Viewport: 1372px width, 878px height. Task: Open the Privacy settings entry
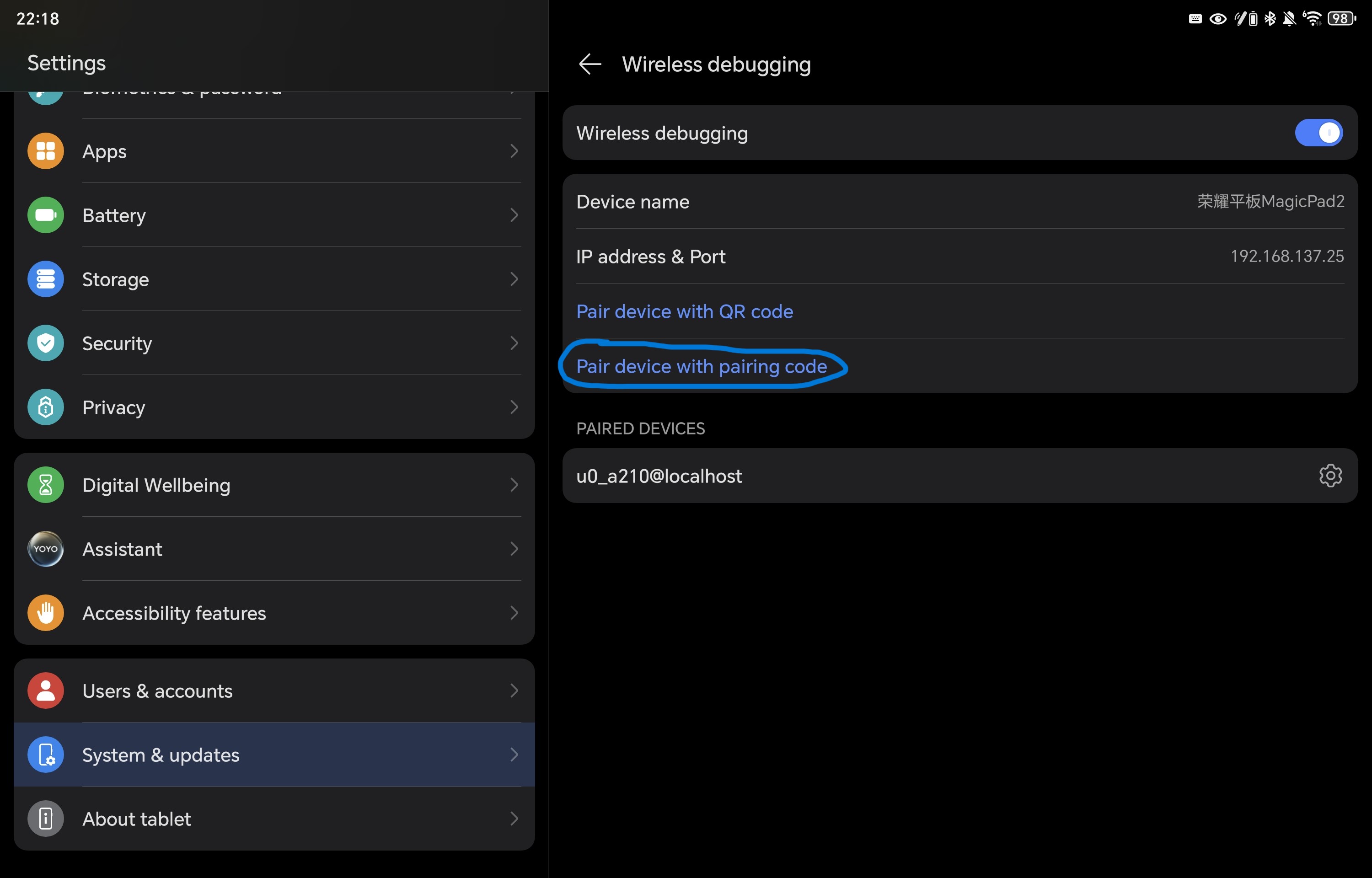pos(273,407)
